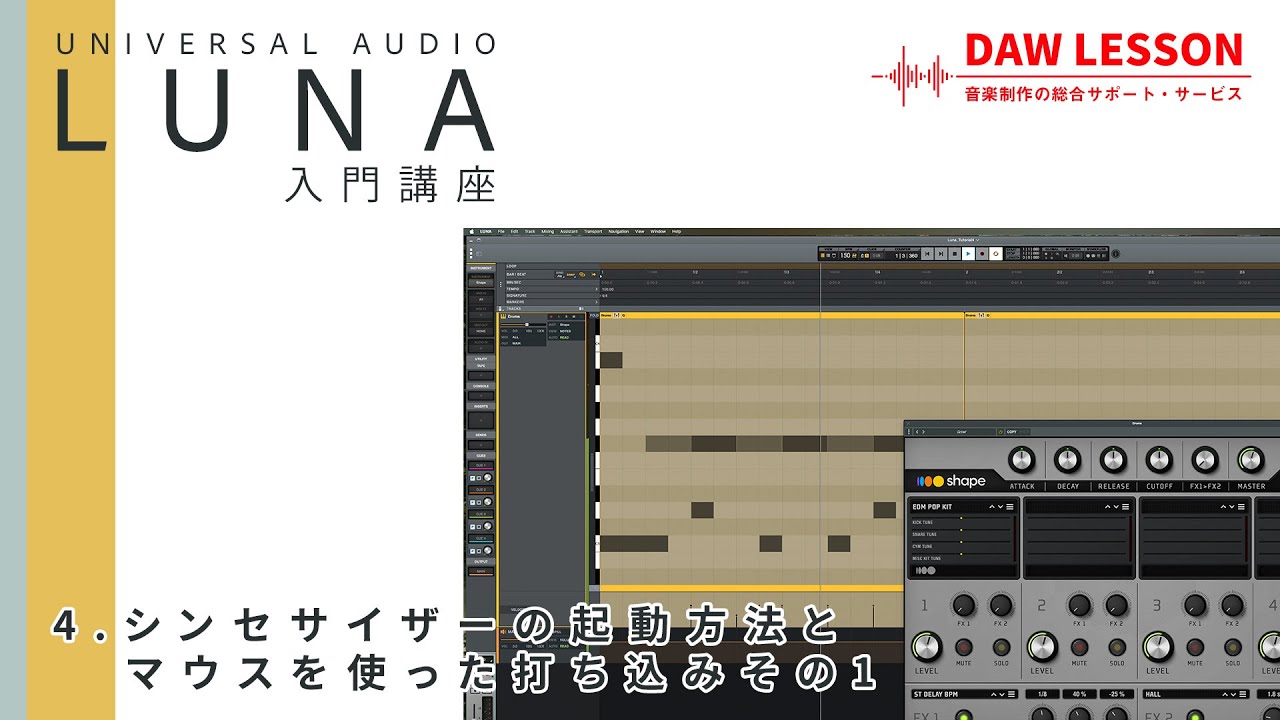Click the go-to-end transport button
Screen dimensions: 1280x720
941,254
